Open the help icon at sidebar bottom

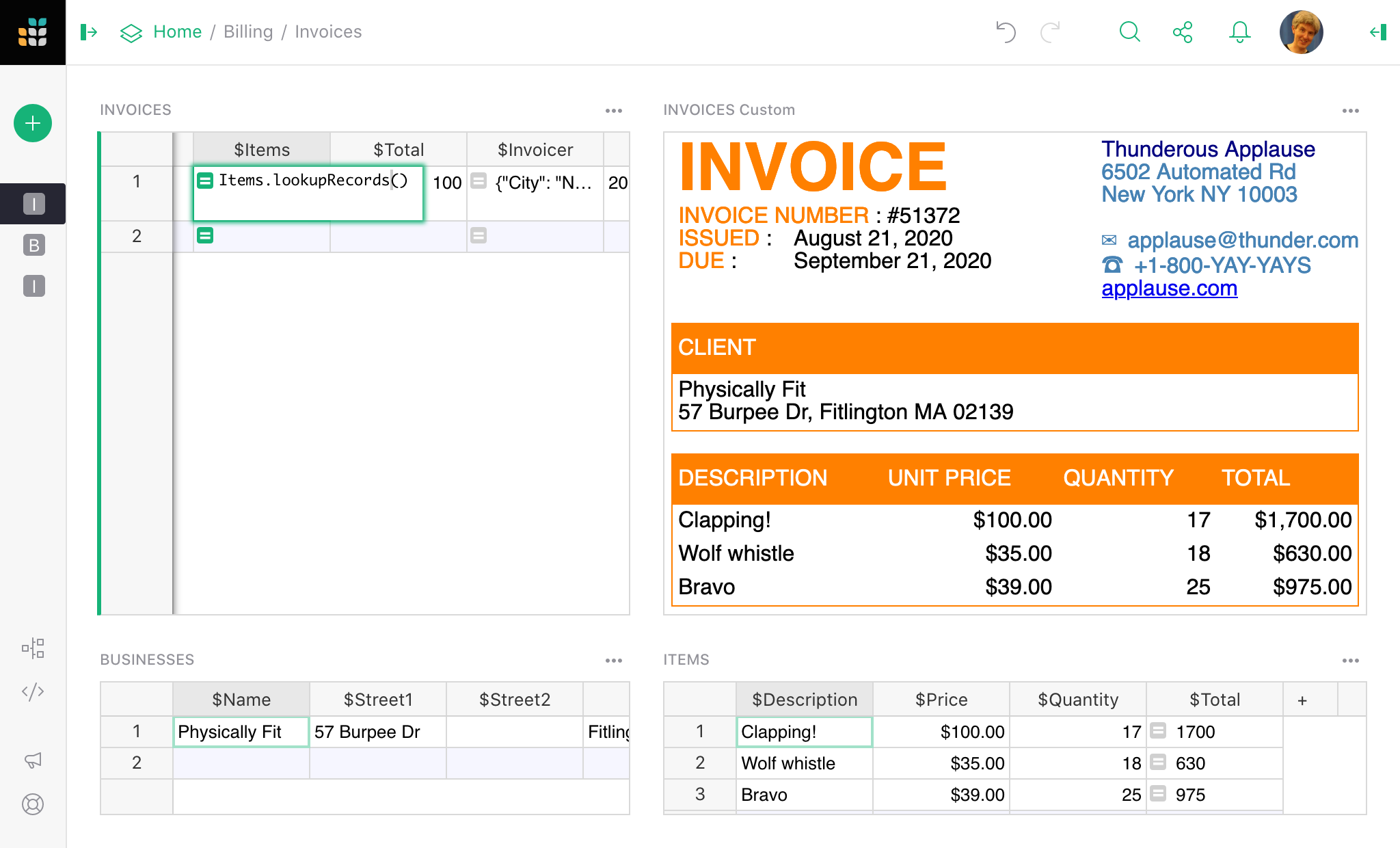pos(32,805)
